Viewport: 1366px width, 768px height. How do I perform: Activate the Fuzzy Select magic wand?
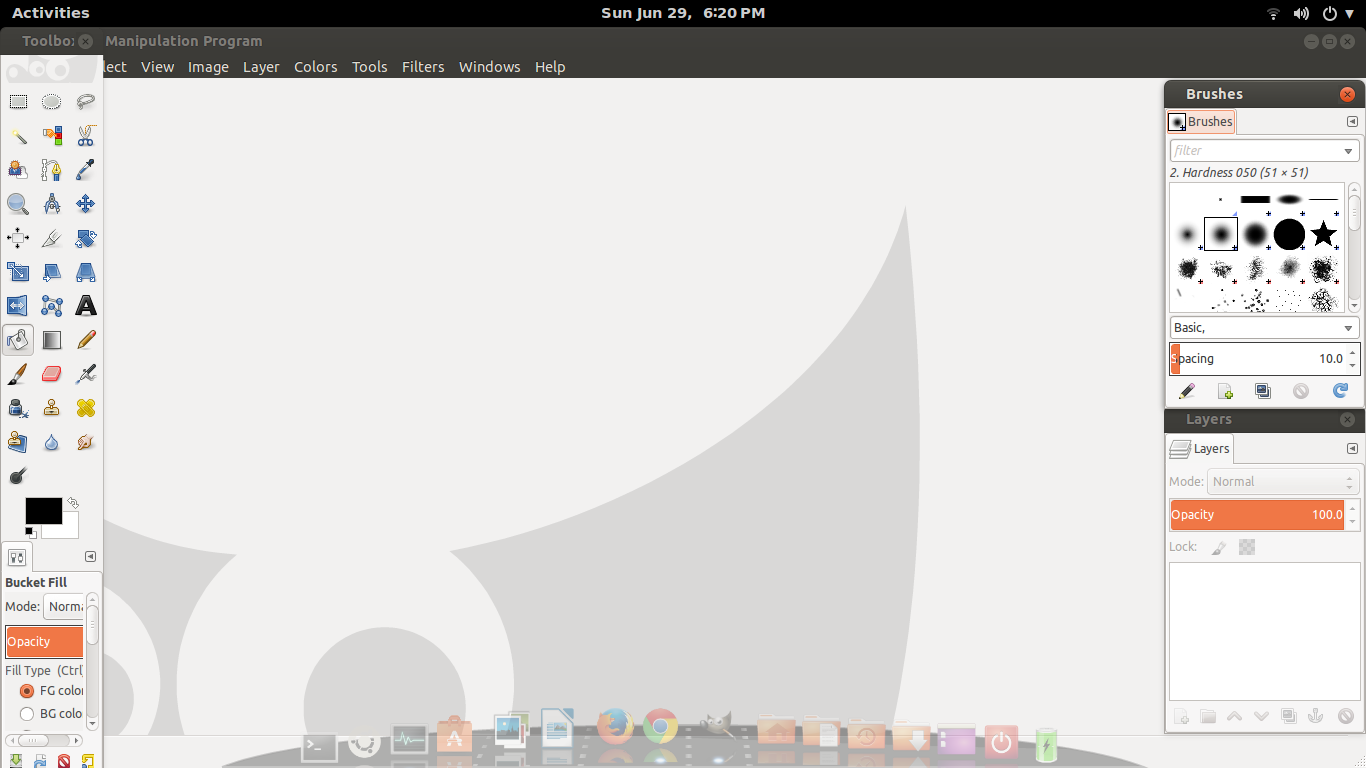(18, 136)
